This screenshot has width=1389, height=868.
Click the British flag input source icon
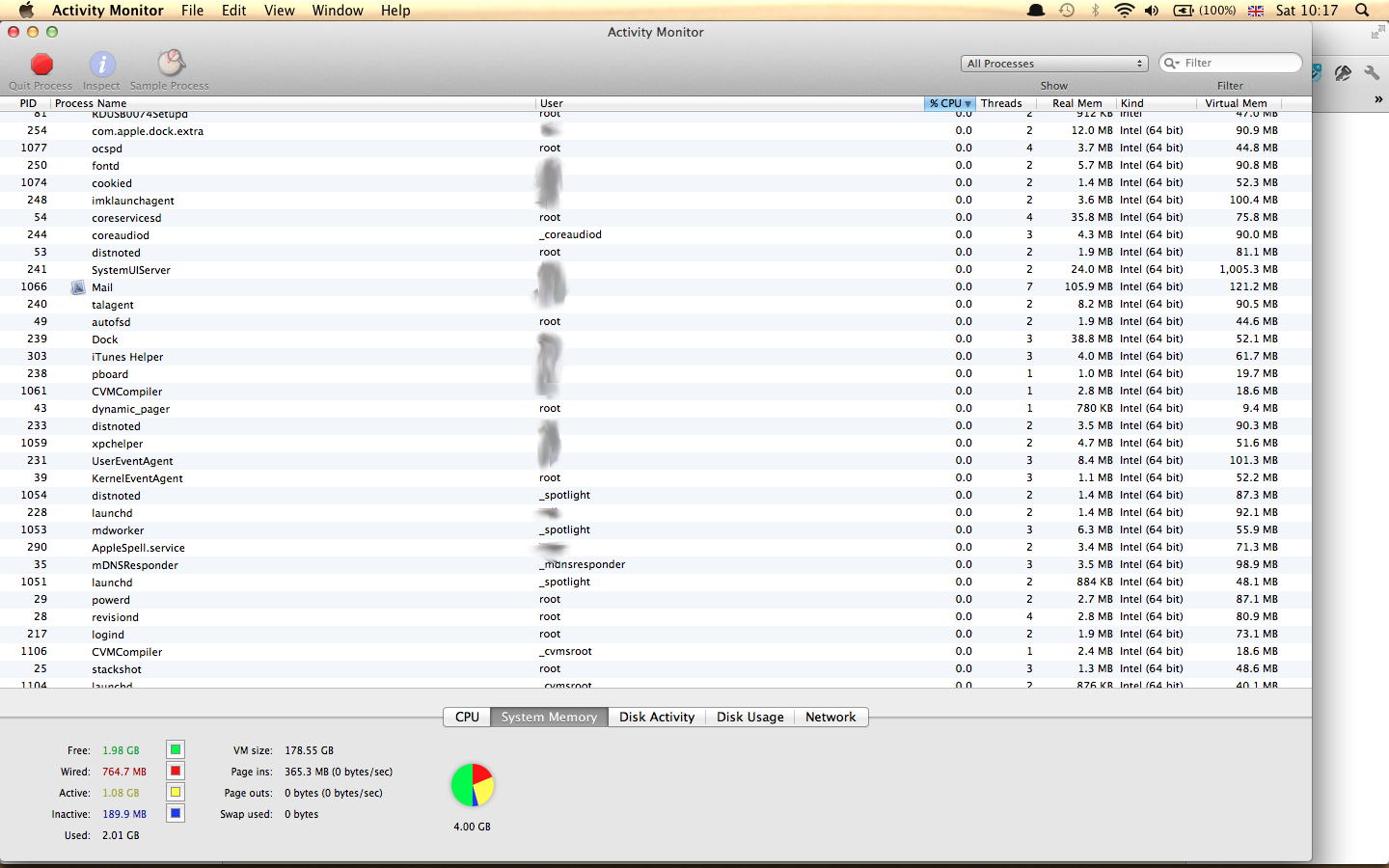point(1255,11)
